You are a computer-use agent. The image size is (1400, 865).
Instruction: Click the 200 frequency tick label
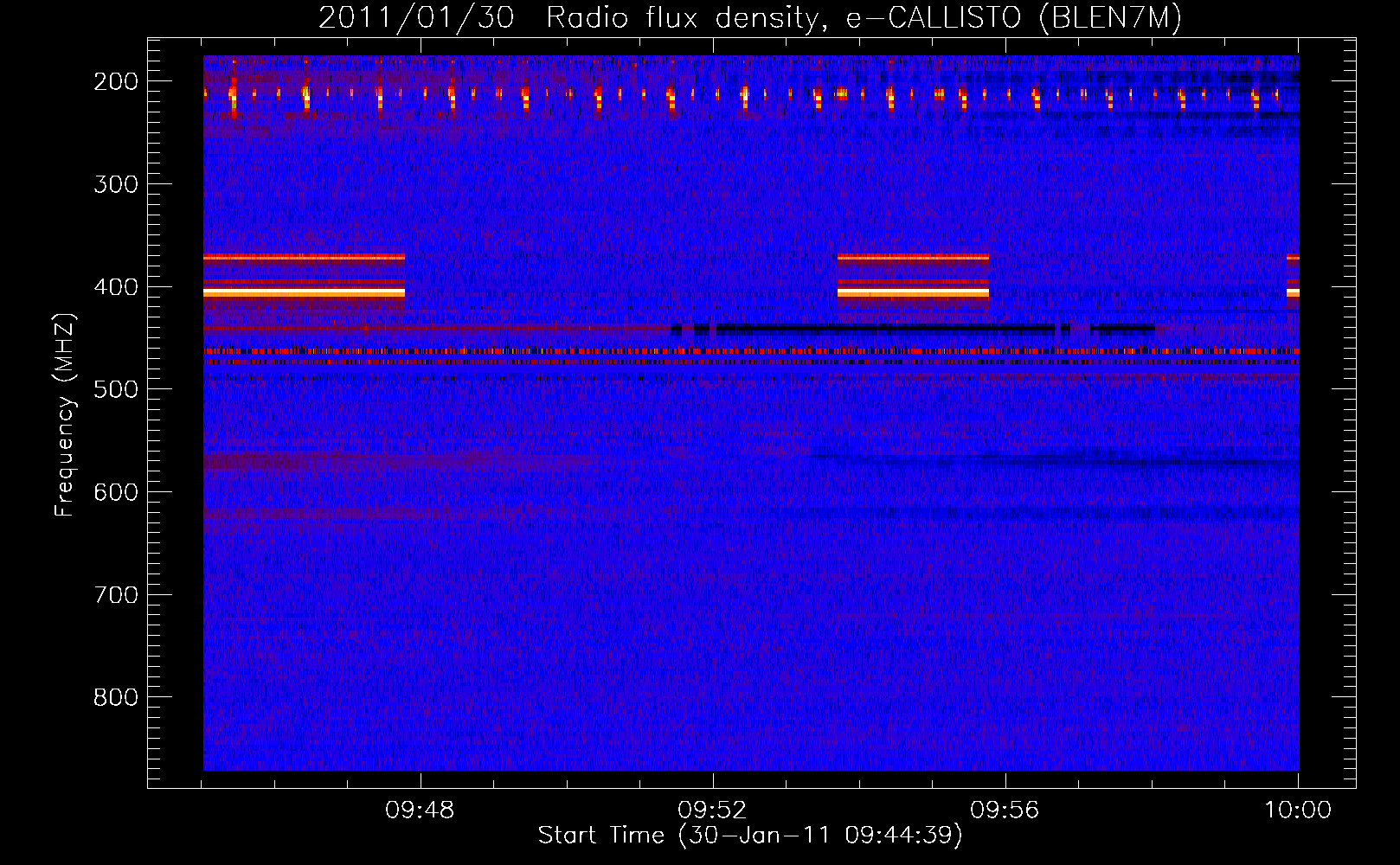coord(115,81)
